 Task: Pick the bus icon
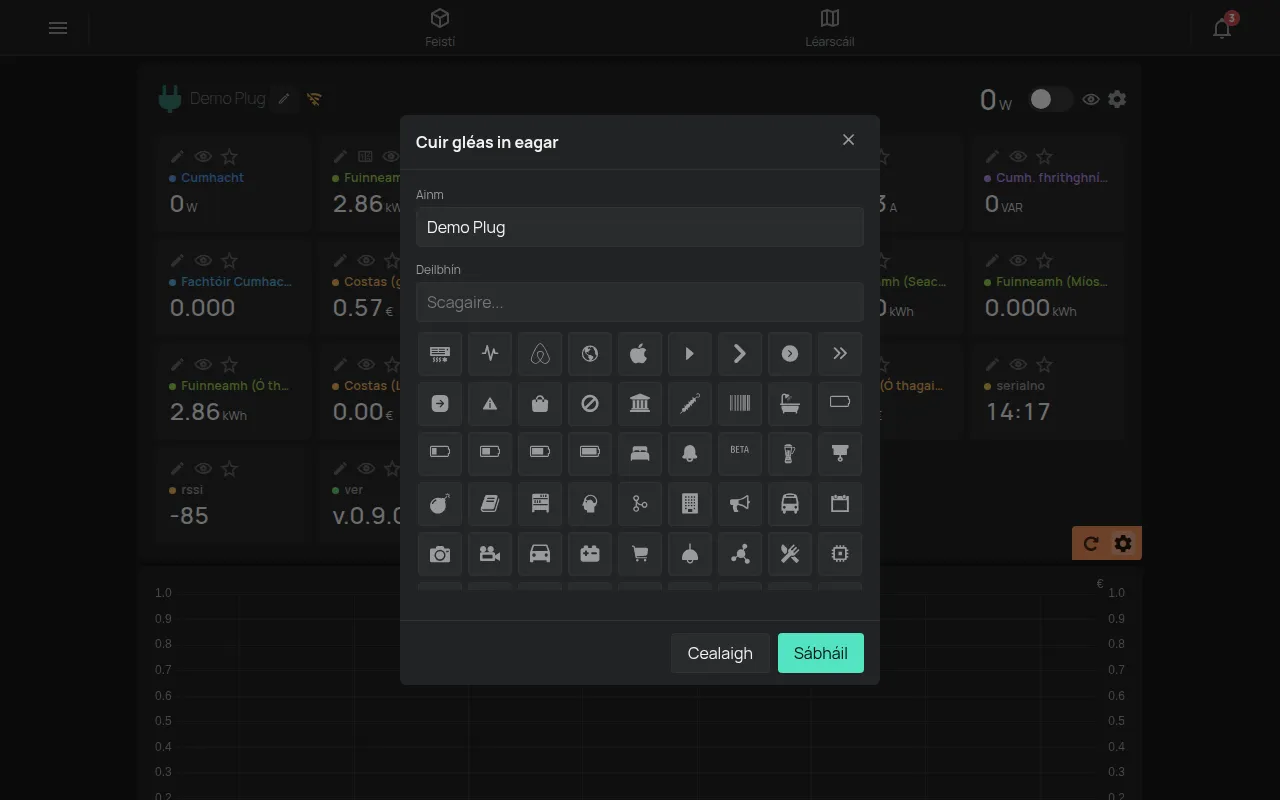[x=790, y=503]
